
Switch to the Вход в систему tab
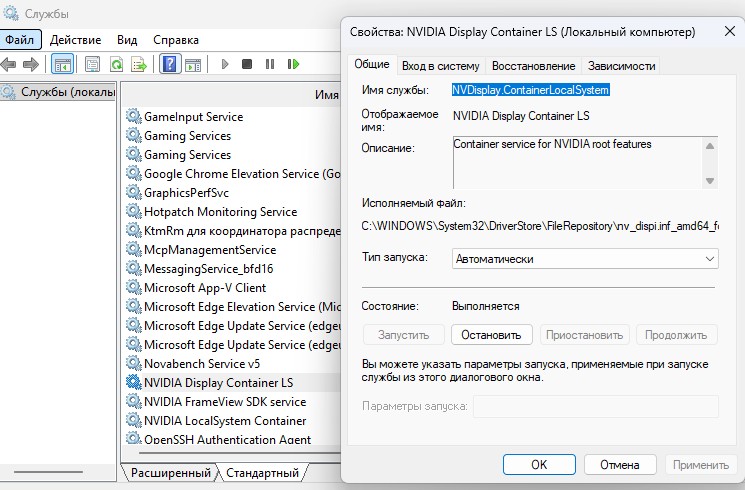pyautogui.click(x=440, y=66)
